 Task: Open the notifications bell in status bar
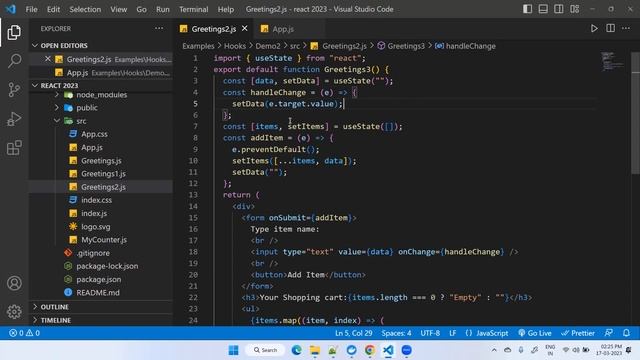click(x=626, y=333)
